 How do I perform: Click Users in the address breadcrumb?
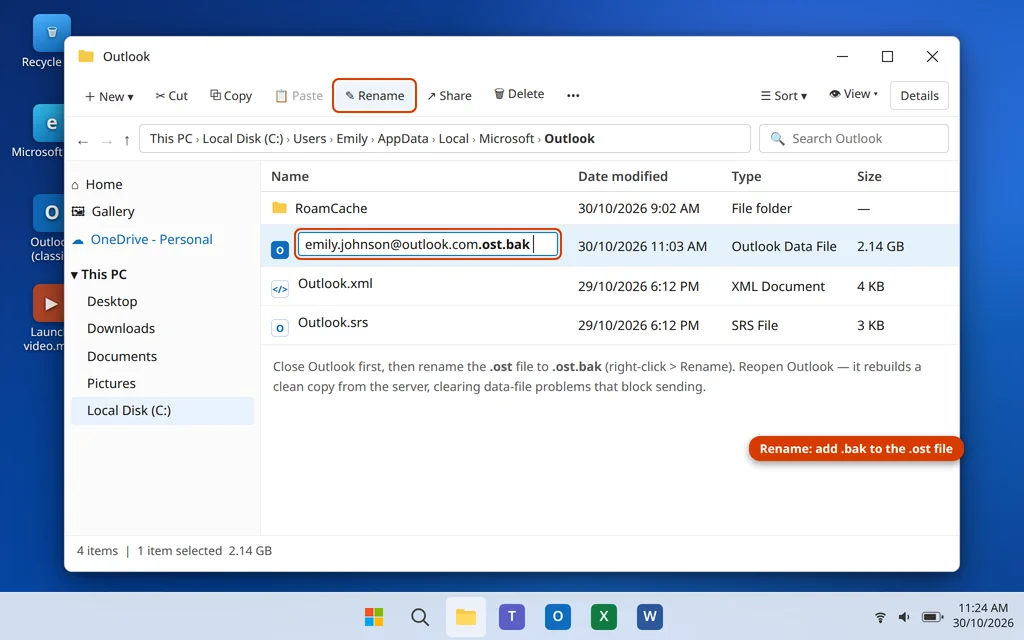[x=310, y=138]
